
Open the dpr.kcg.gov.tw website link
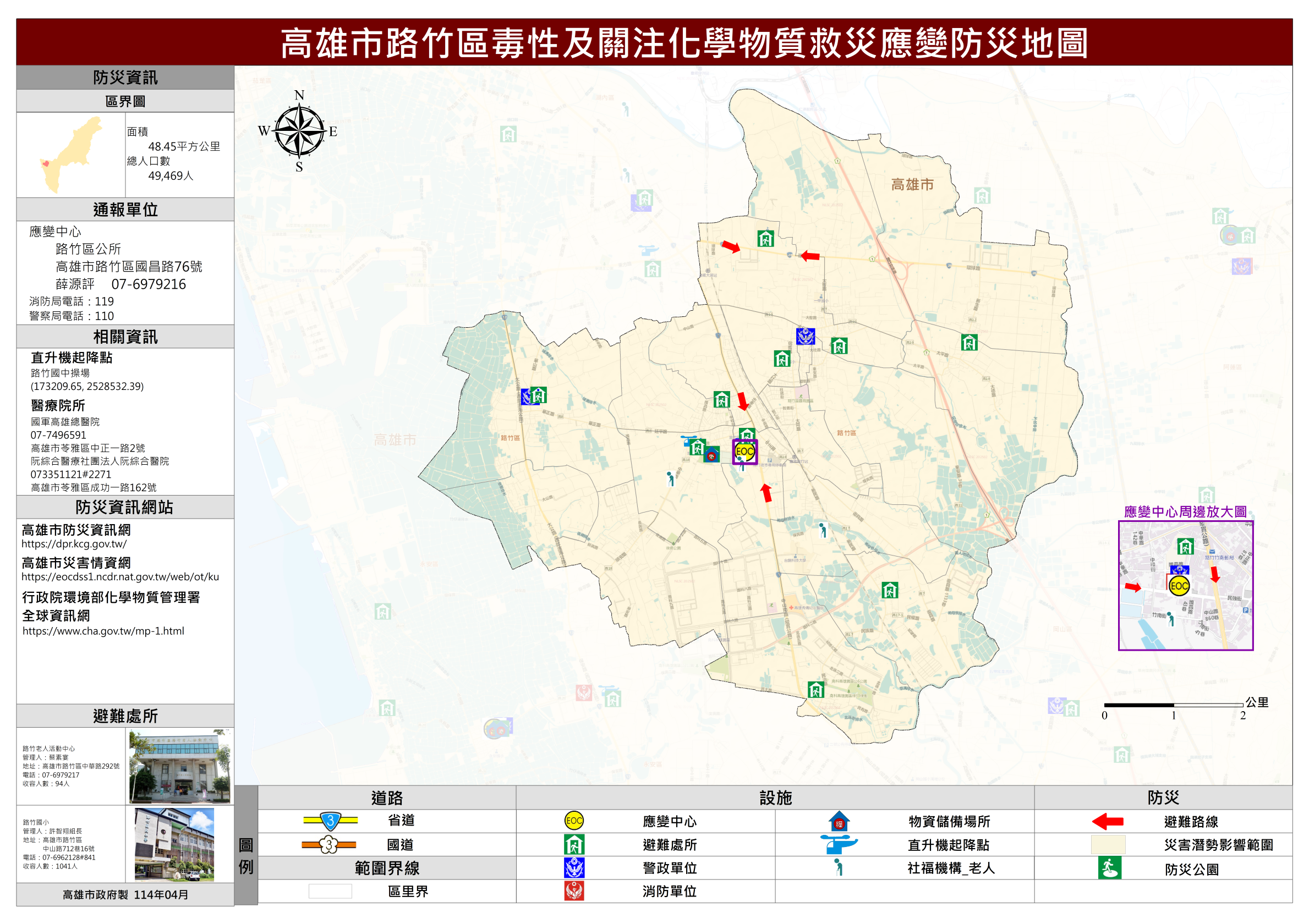(74, 544)
